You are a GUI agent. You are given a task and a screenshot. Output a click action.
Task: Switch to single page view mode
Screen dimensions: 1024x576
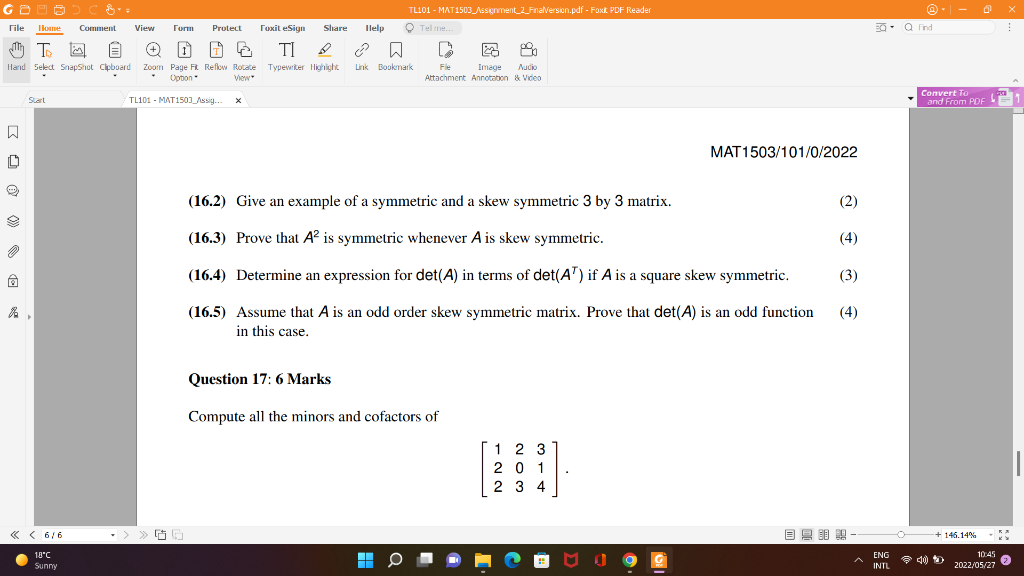[x=790, y=535]
